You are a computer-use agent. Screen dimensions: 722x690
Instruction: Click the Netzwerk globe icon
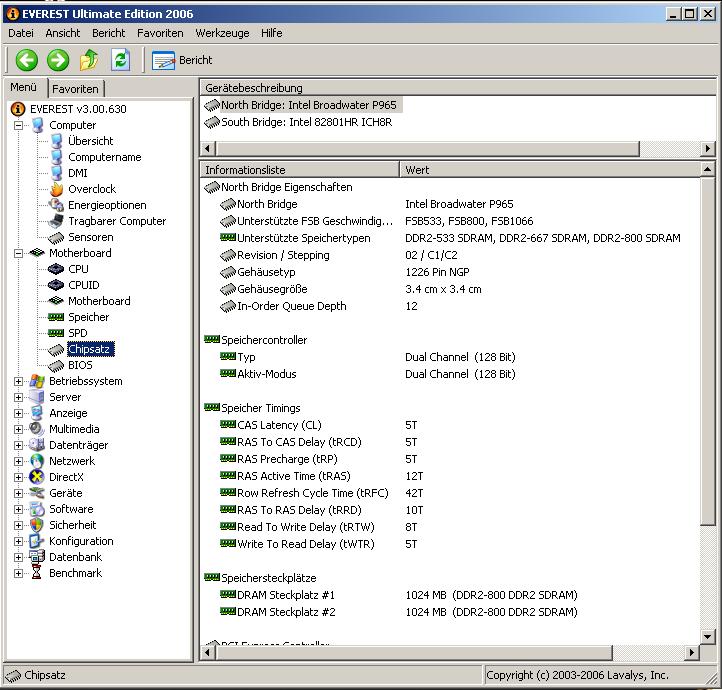[37, 461]
